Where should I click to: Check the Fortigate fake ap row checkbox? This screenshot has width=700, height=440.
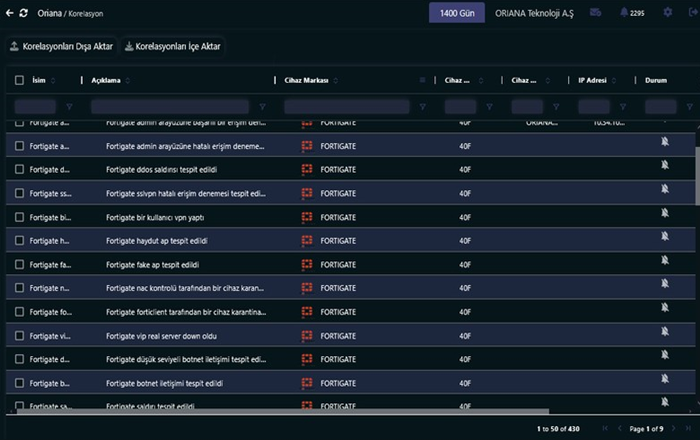coord(19,265)
